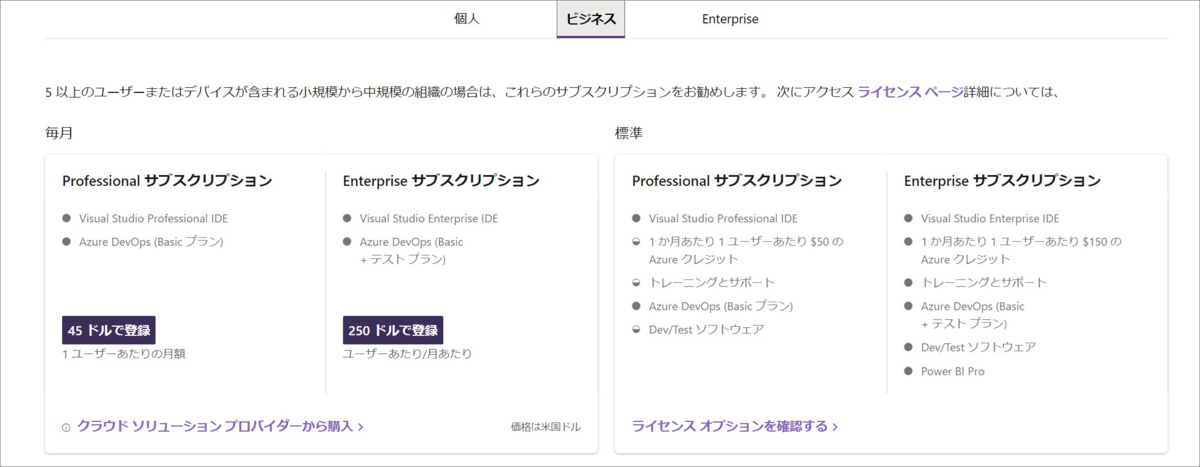Click half-filled bullet beside Dev/Test ソフトウェア in Professional
The image size is (1200, 467).
point(636,329)
